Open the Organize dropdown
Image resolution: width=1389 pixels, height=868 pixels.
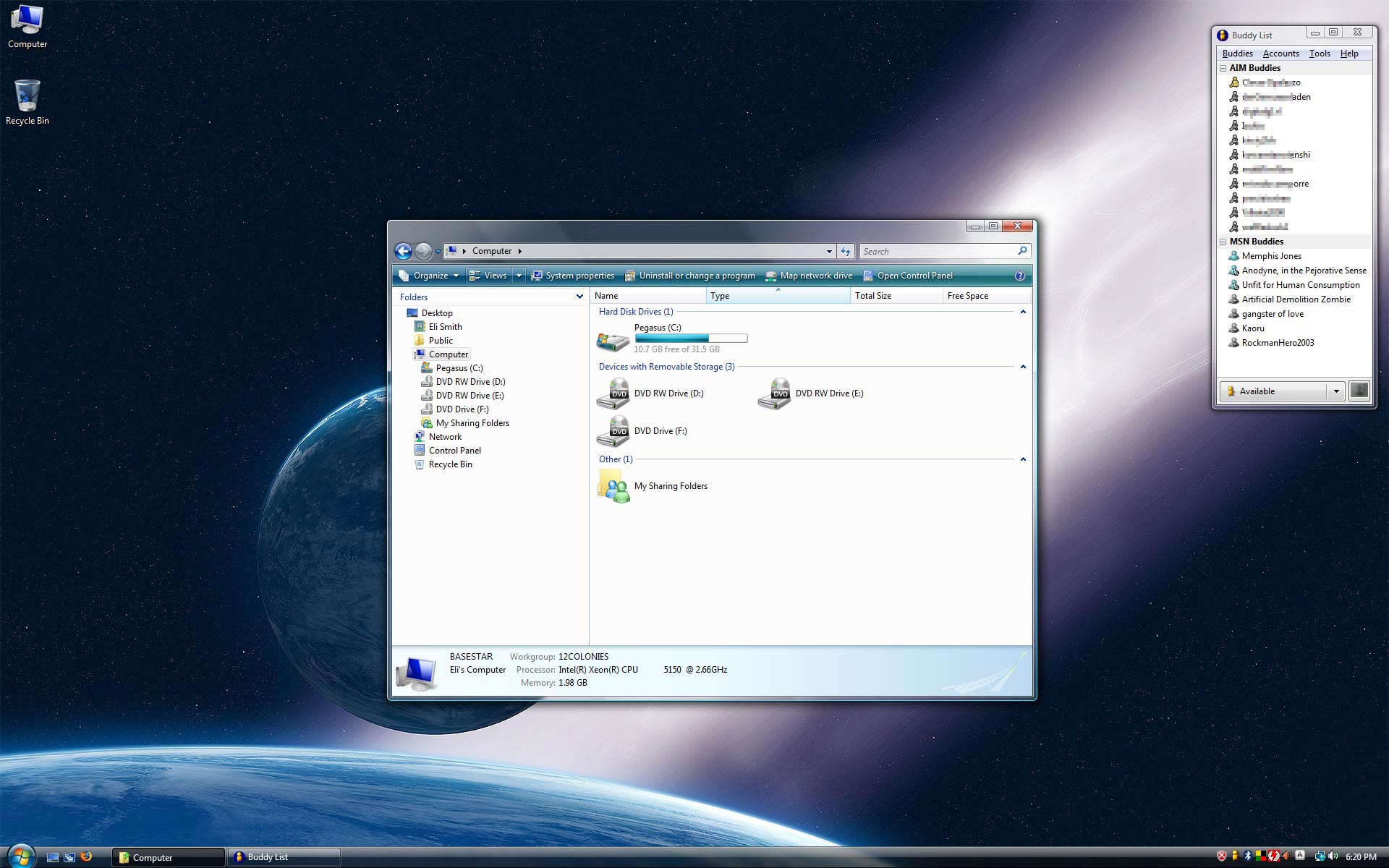click(x=429, y=276)
